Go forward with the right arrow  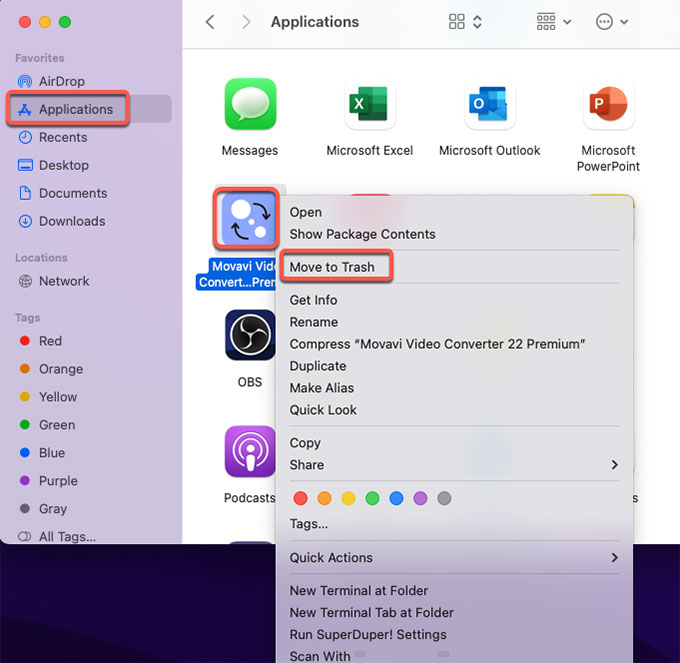pyautogui.click(x=246, y=22)
